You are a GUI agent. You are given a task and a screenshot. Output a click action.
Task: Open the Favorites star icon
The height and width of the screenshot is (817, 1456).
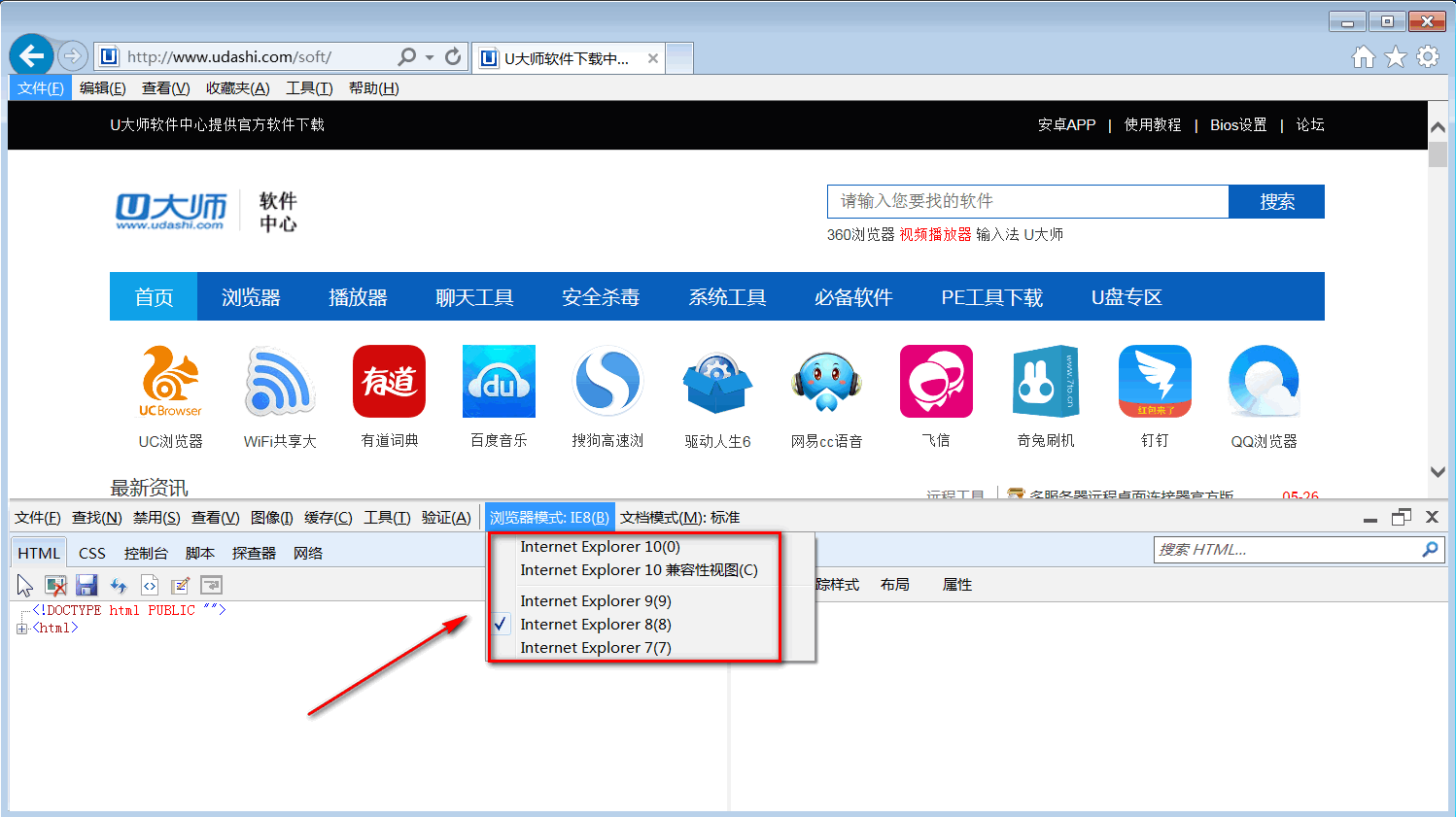(x=1396, y=57)
